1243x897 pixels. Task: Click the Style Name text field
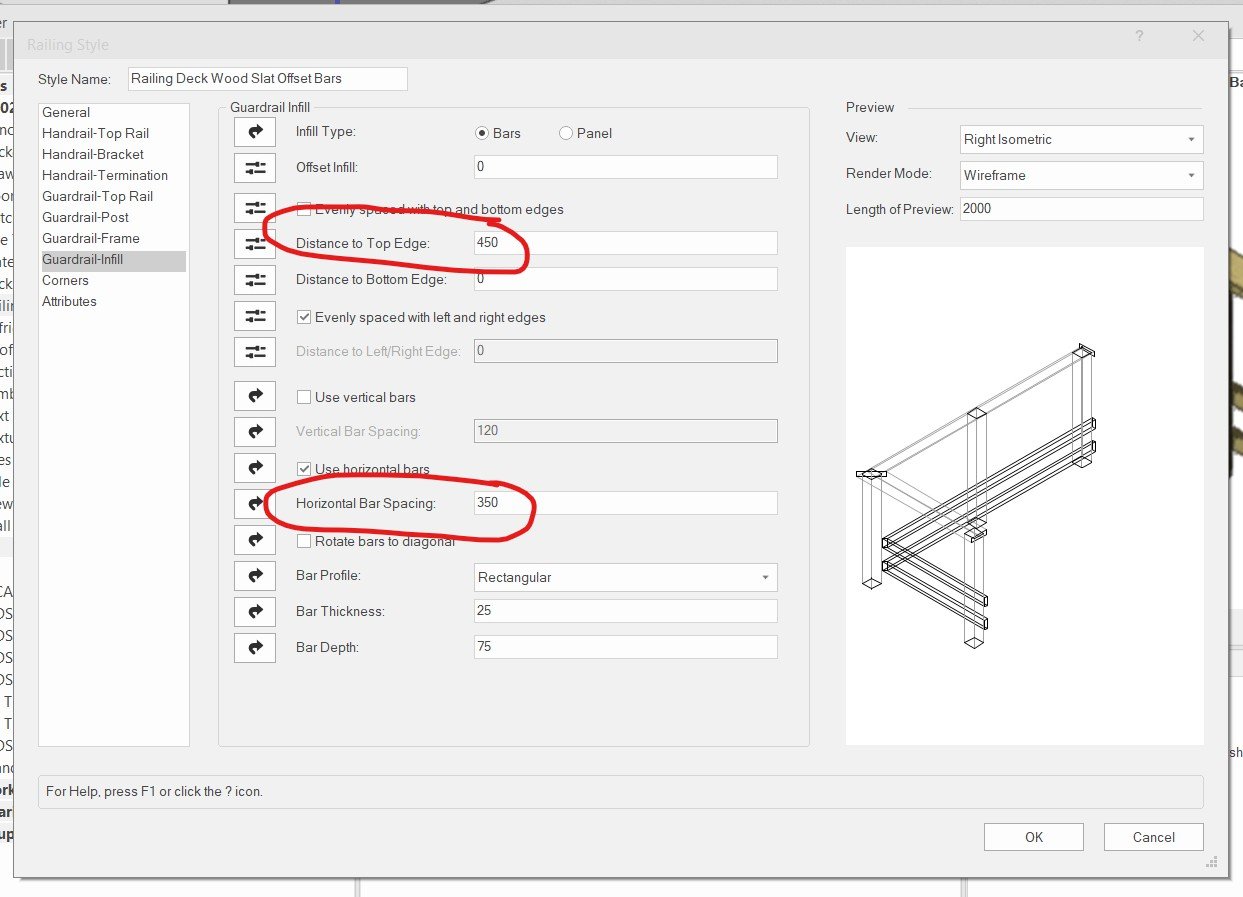[x=267, y=78]
